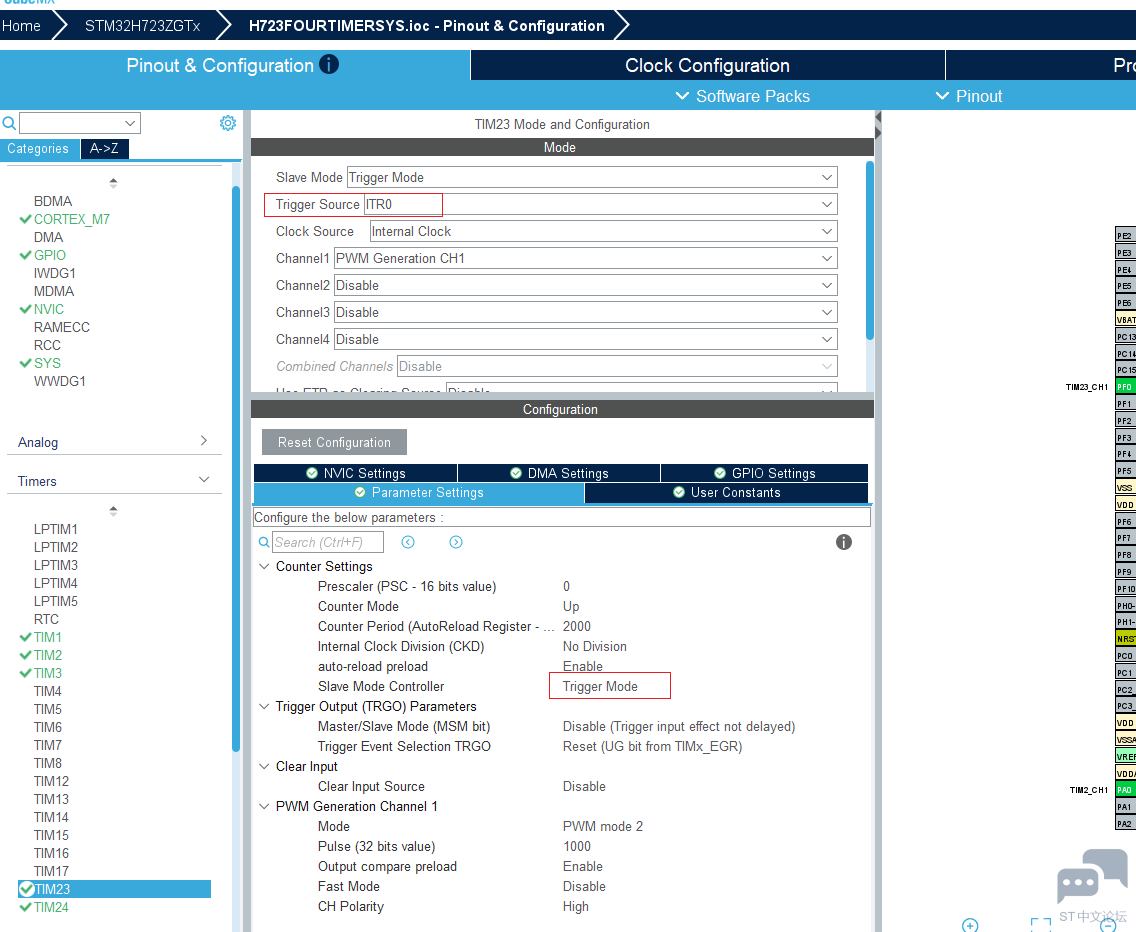Switch to Pinout & Configuration tab
The width and height of the screenshot is (1136, 932).
[x=233, y=65]
